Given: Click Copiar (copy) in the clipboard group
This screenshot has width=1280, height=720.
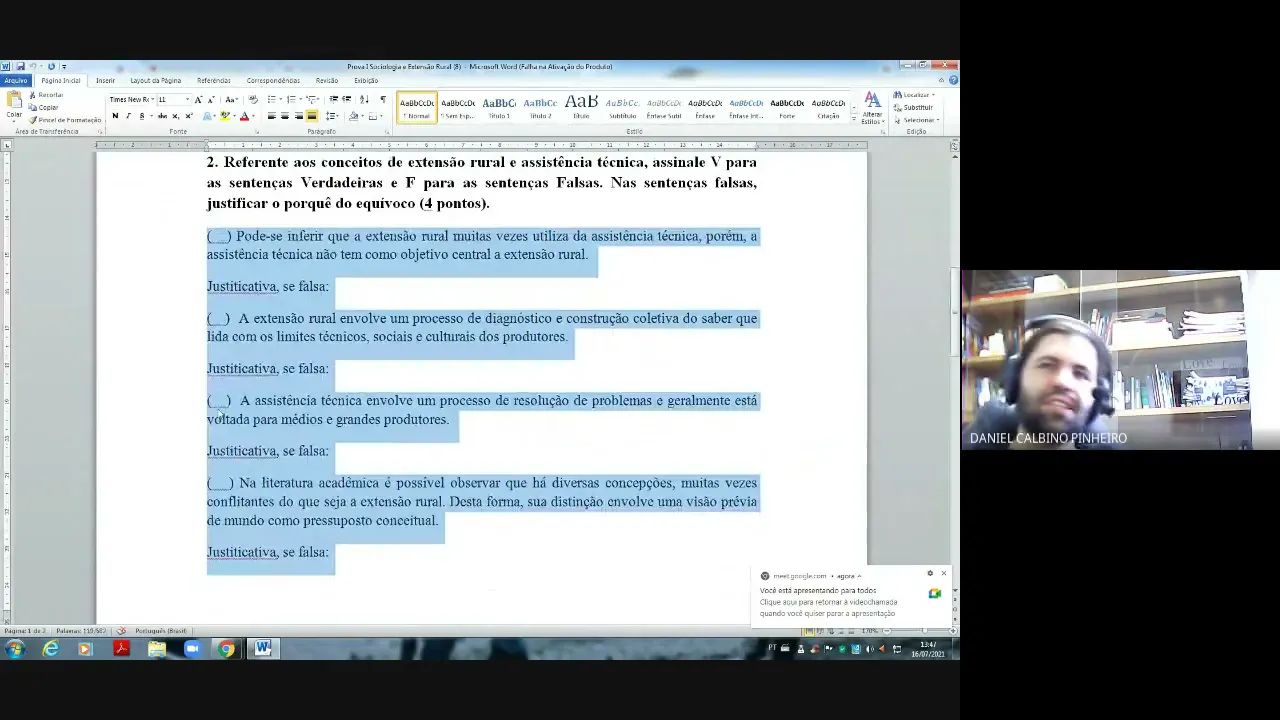Looking at the screenshot, I should coord(44,107).
